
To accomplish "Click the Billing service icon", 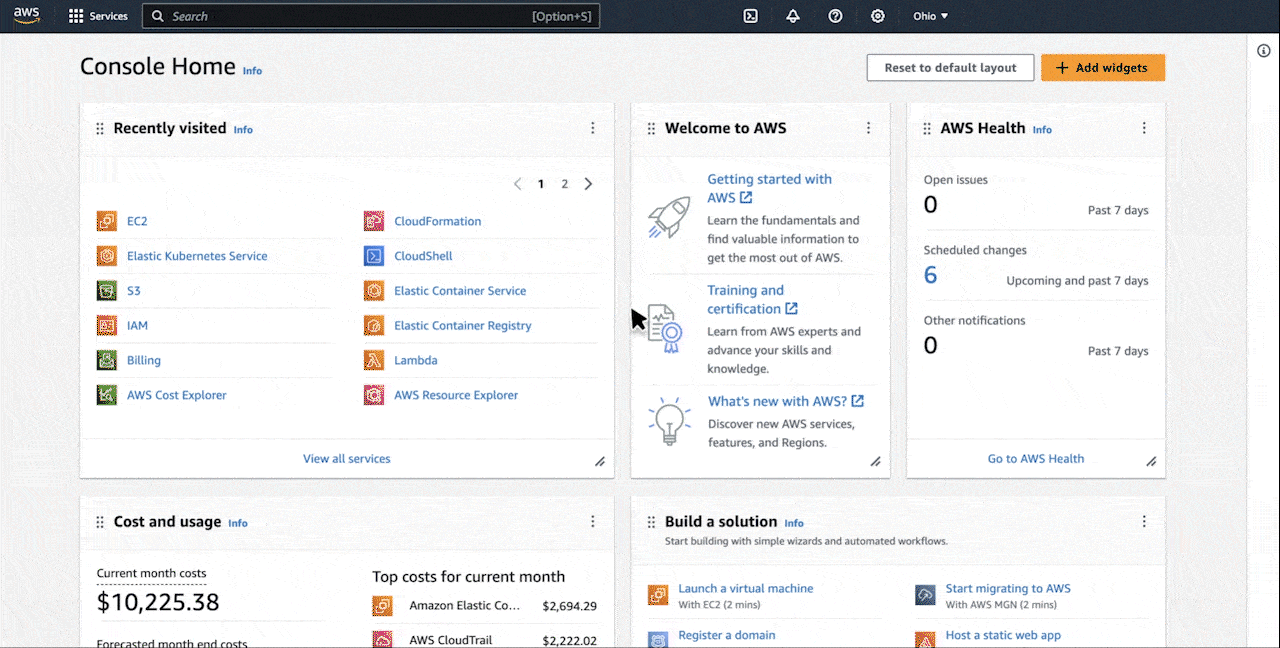I will pyautogui.click(x=107, y=360).
